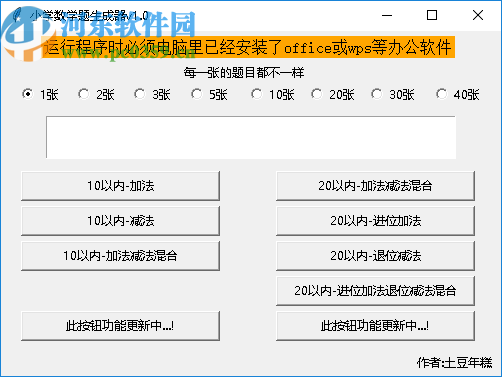The height and width of the screenshot is (377, 502).
Task: Click the 每一张的题目都不一样 label
Action: point(244,73)
